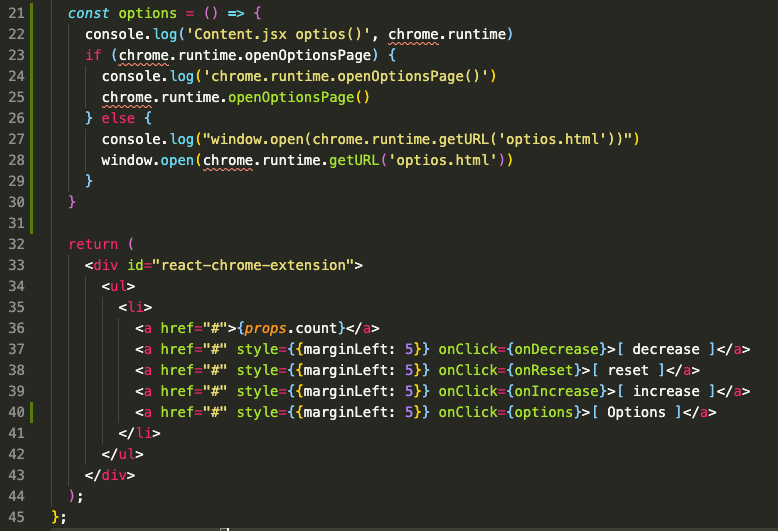Click the closing '};' on line 45
Viewport: 778px width, 531px height.
pos(59,517)
